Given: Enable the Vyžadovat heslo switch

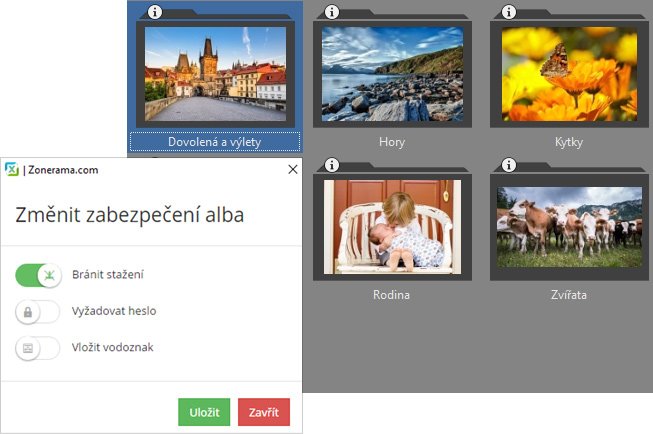Looking at the screenshot, I should point(38,312).
